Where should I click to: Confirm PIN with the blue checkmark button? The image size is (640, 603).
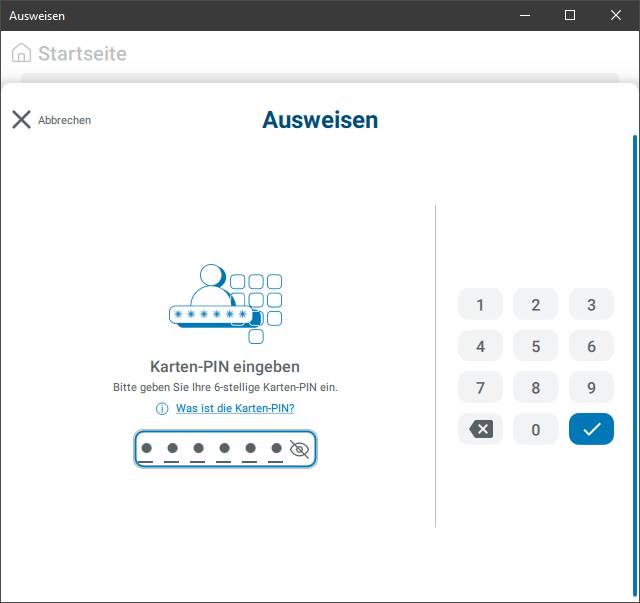click(591, 429)
